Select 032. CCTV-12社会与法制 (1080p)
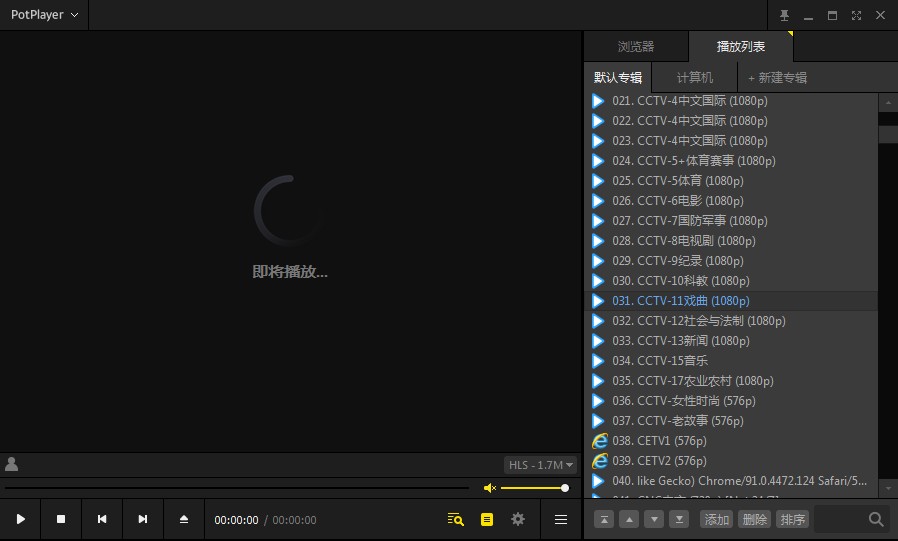Screen dimensions: 898x541 coord(731,321)
